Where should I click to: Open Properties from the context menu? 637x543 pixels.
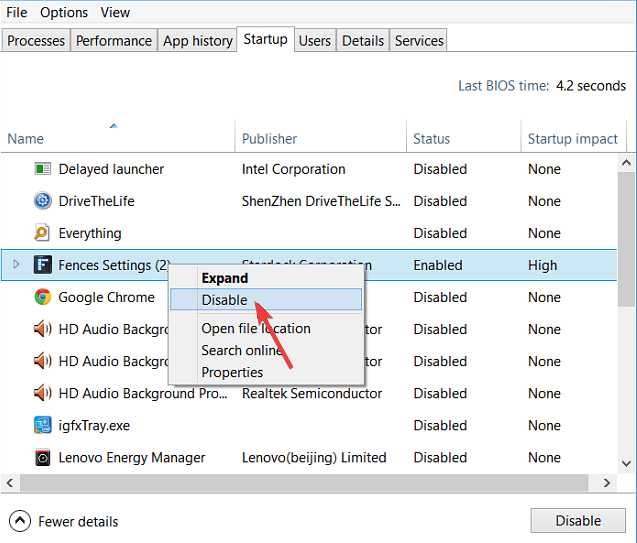click(x=232, y=372)
